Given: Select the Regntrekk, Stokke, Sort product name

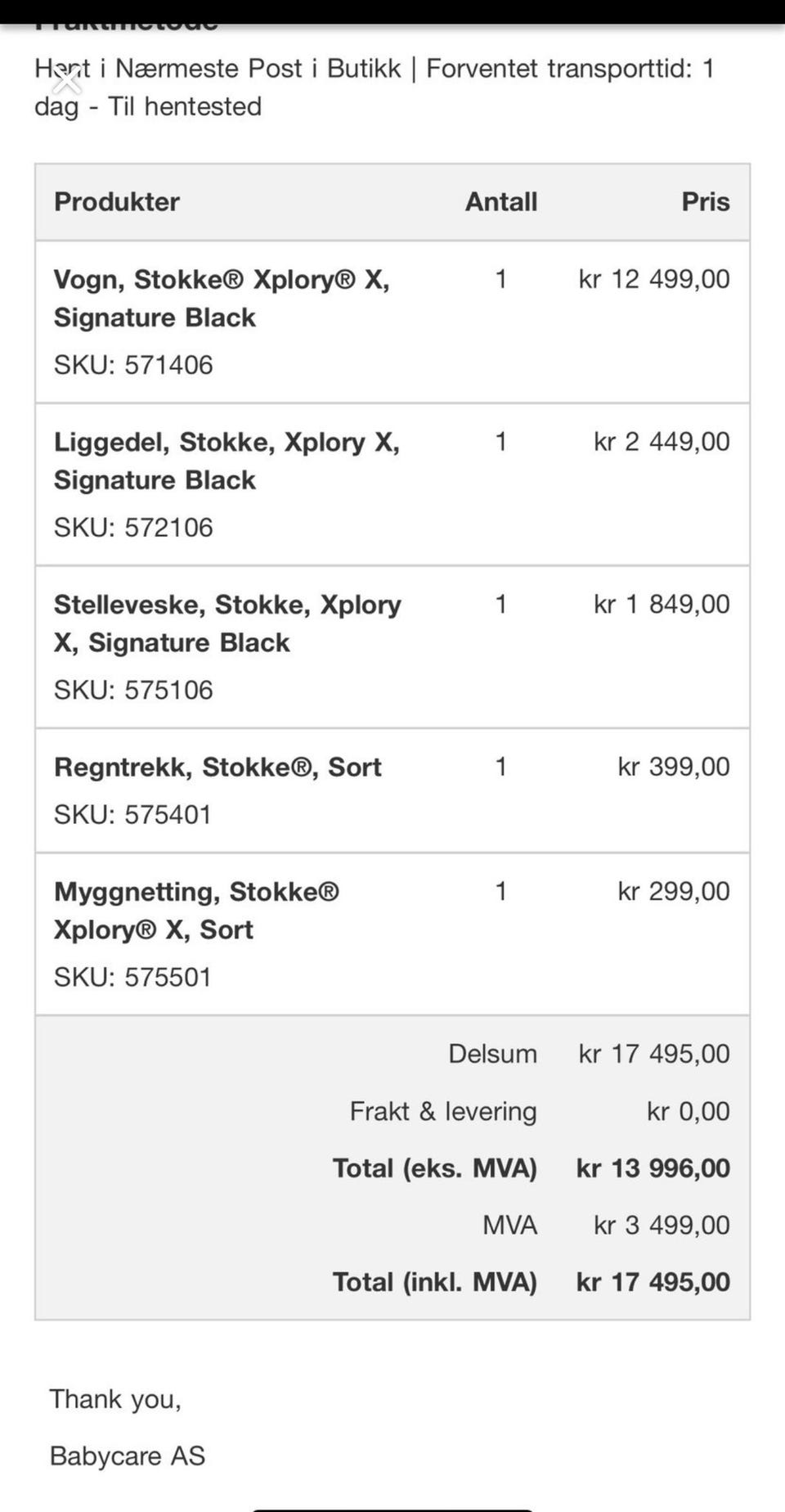Looking at the screenshot, I should pos(218,767).
